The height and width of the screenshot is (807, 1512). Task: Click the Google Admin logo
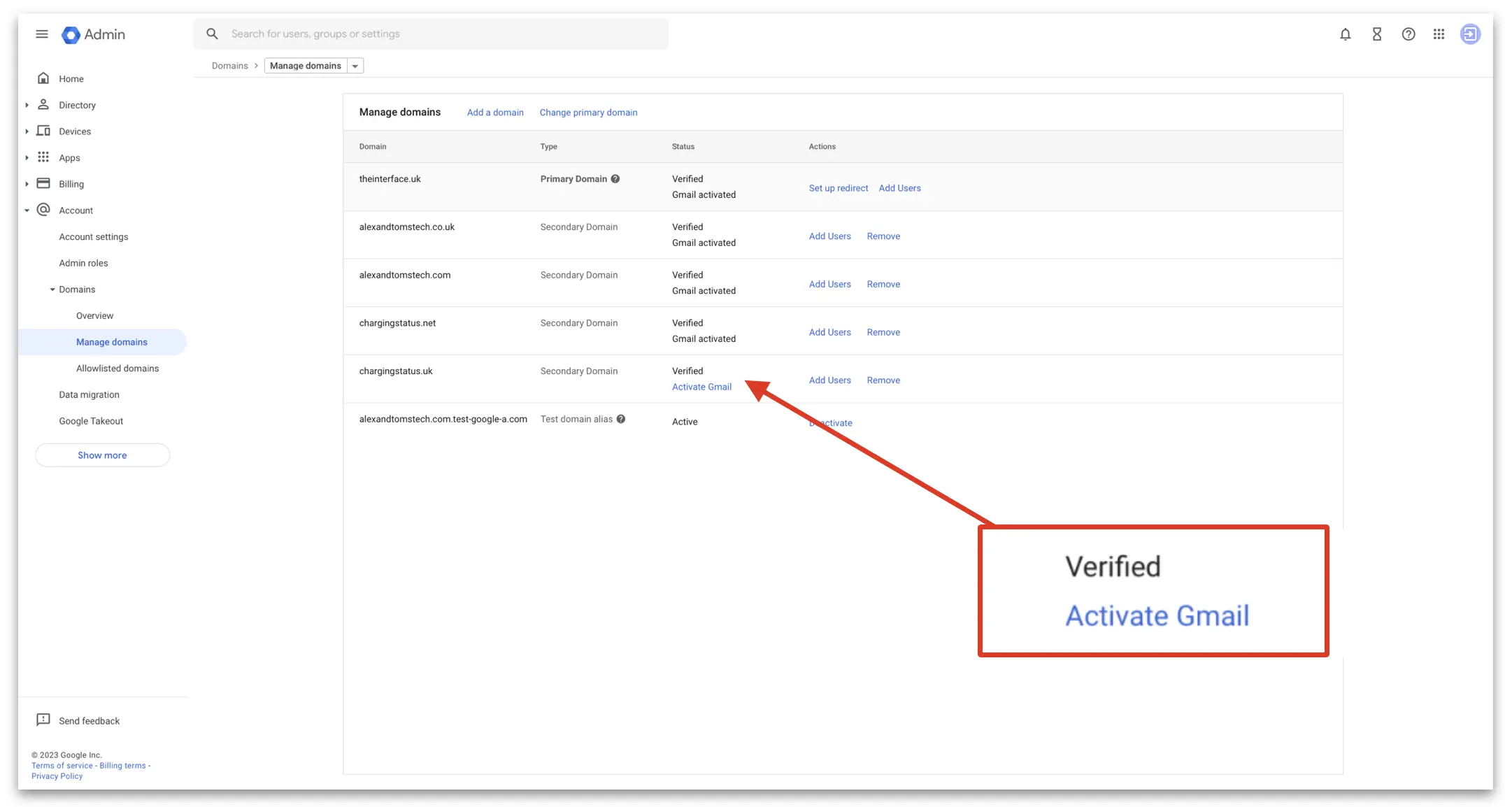coord(94,34)
